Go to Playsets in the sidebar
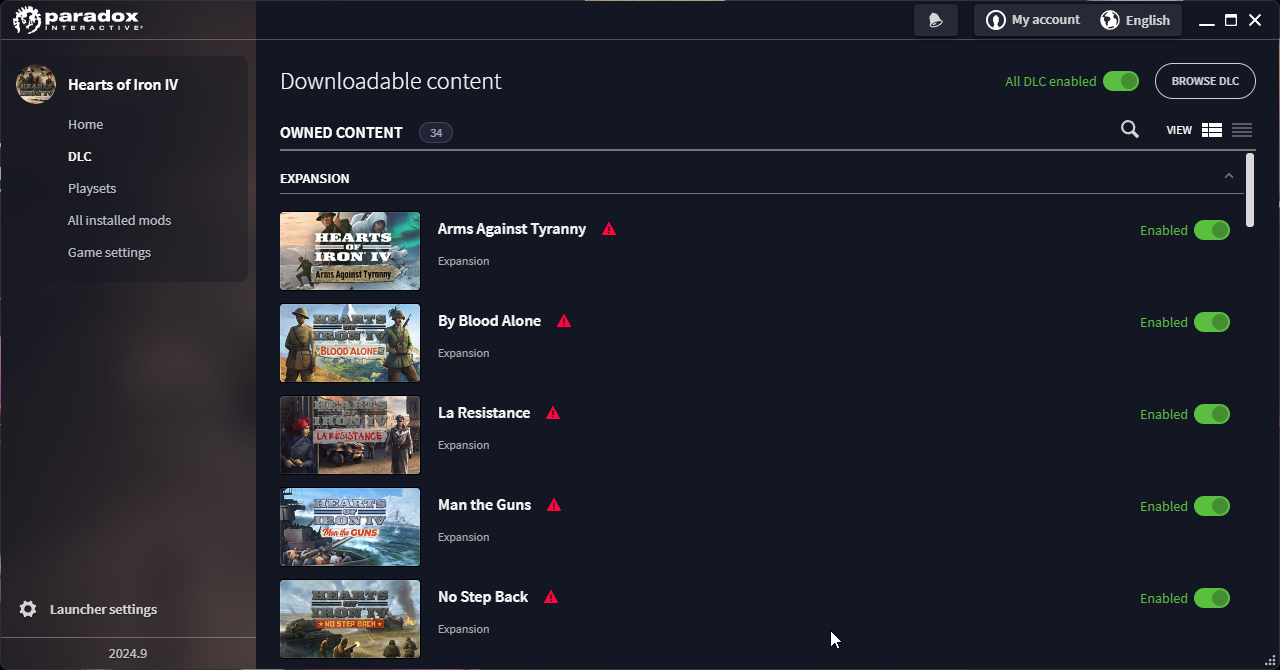Image resolution: width=1280 pixels, height=670 pixels. pyautogui.click(x=92, y=188)
